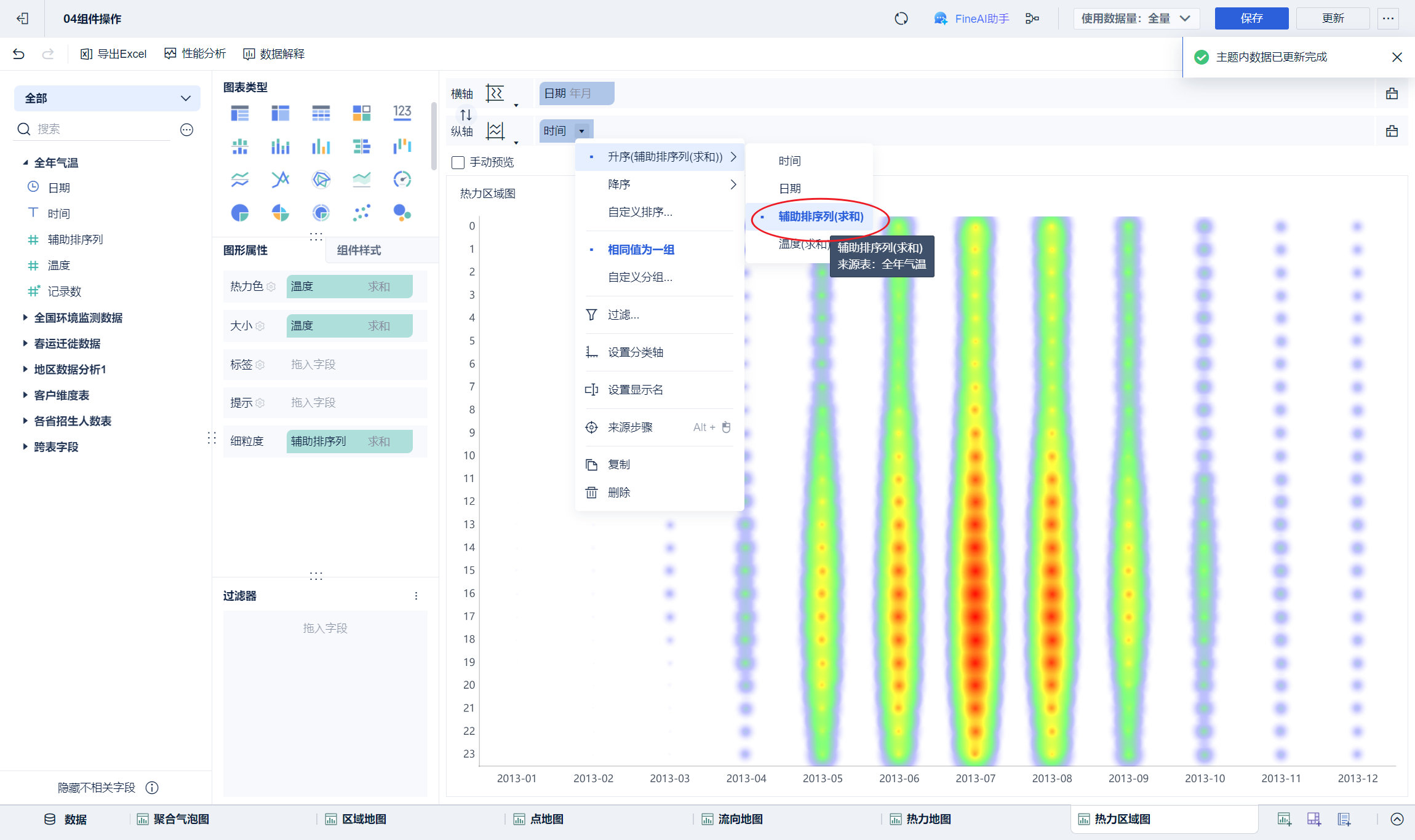
Task: Click the swap axes icon
Action: point(466,114)
